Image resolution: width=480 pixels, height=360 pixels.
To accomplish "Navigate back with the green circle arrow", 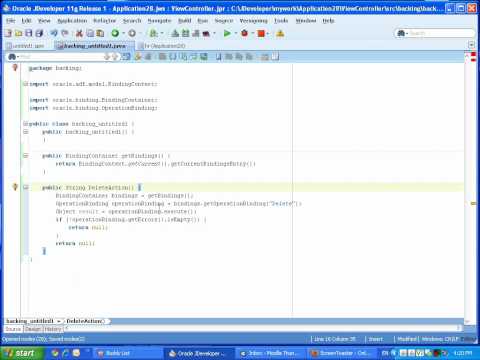I will 115,33.
